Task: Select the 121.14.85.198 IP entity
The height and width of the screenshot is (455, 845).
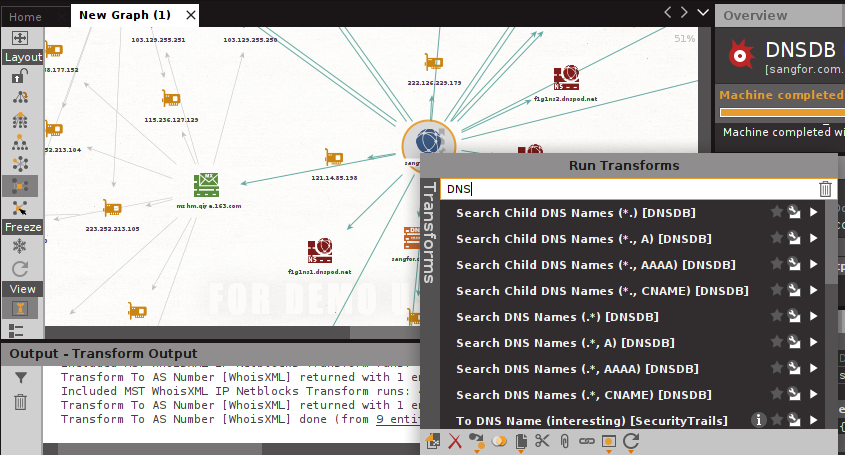Action: 334,157
